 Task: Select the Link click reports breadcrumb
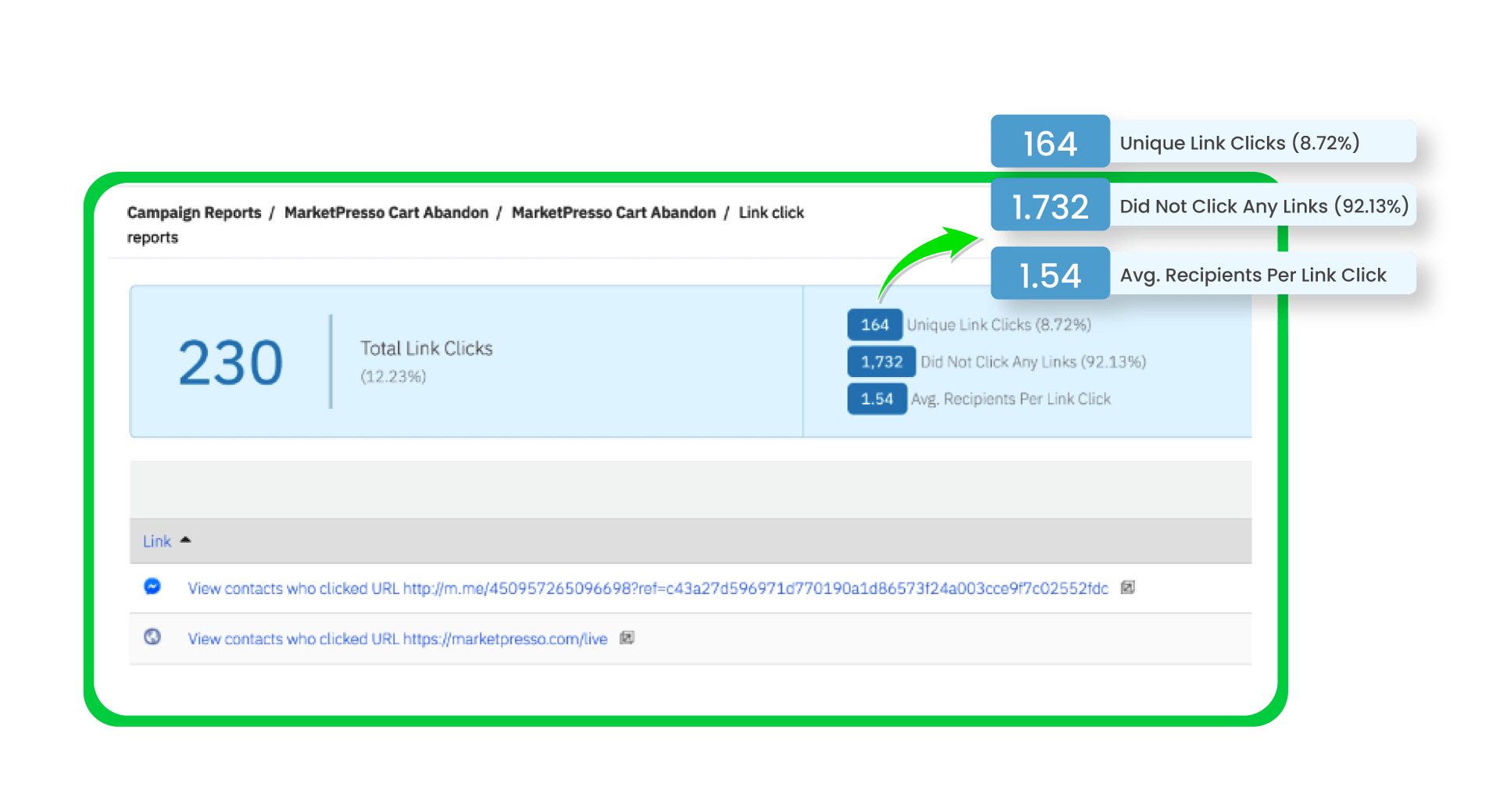click(771, 212)
